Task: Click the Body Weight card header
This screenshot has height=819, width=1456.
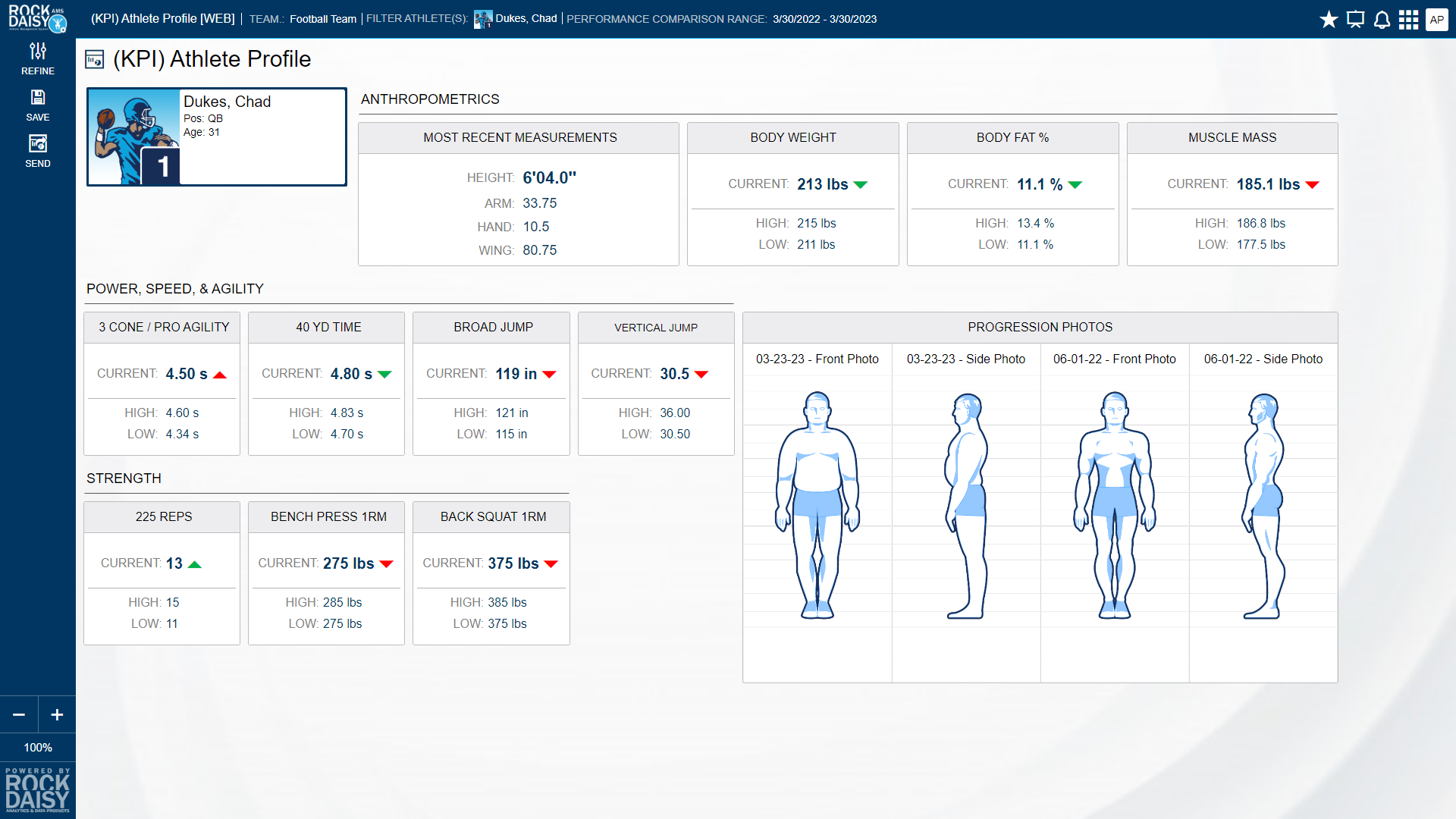Action: (792, 137)
